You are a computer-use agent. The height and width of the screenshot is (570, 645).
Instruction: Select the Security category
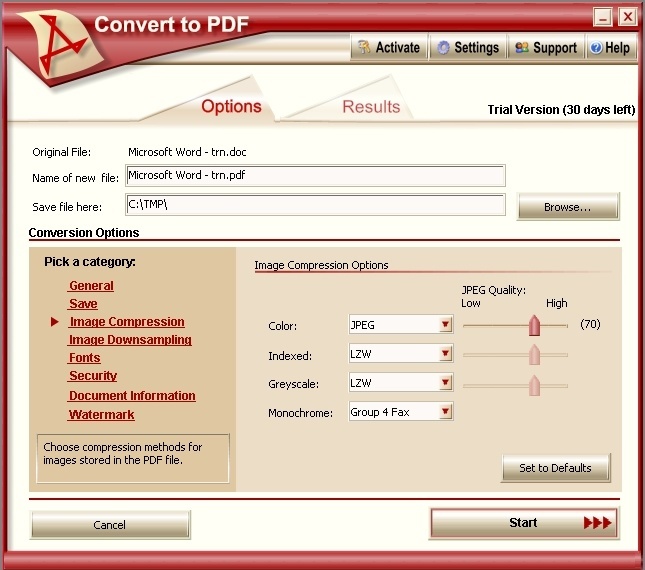click(93, 376)
